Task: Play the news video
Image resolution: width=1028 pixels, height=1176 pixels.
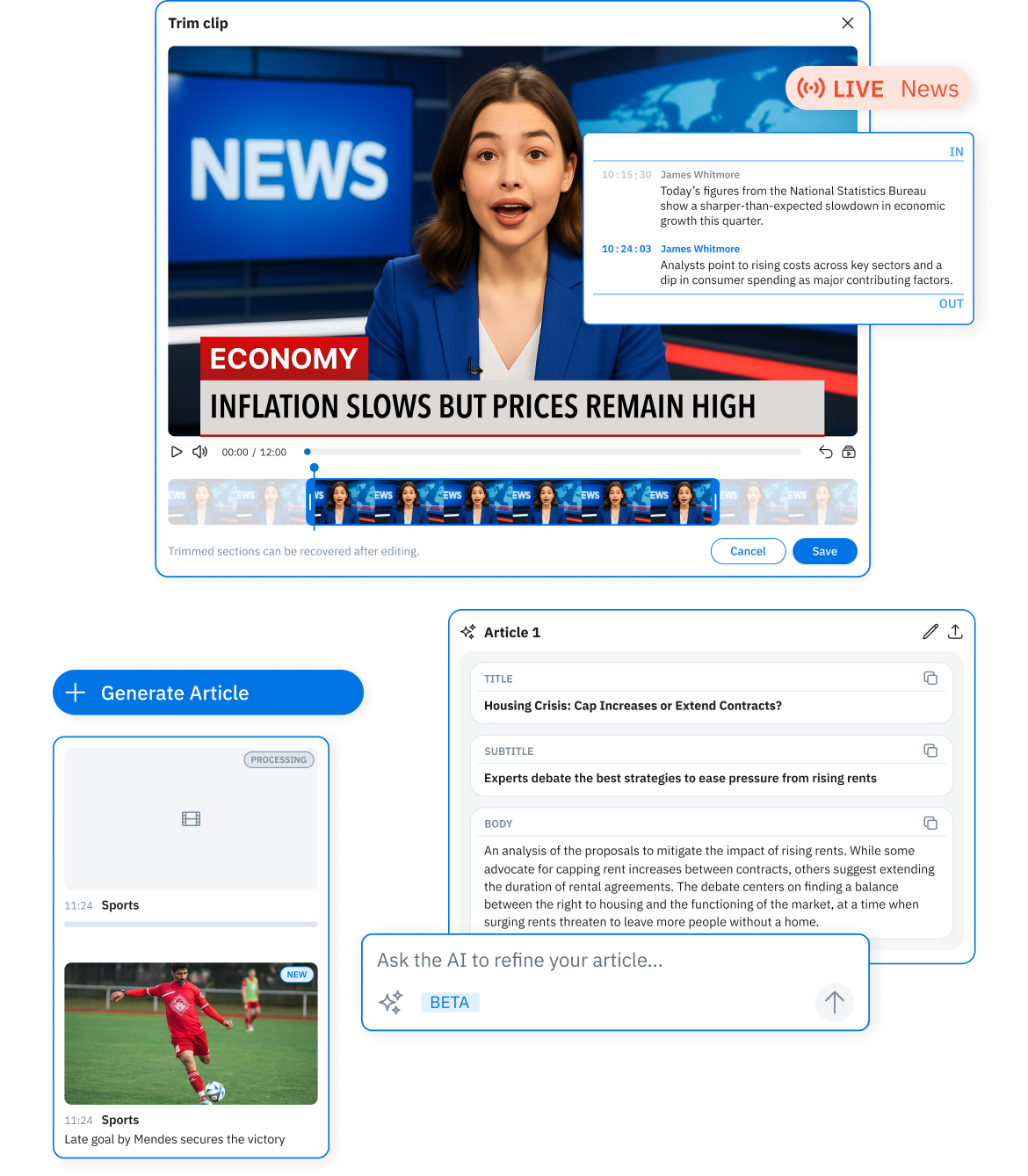Action: pos(177,452)
